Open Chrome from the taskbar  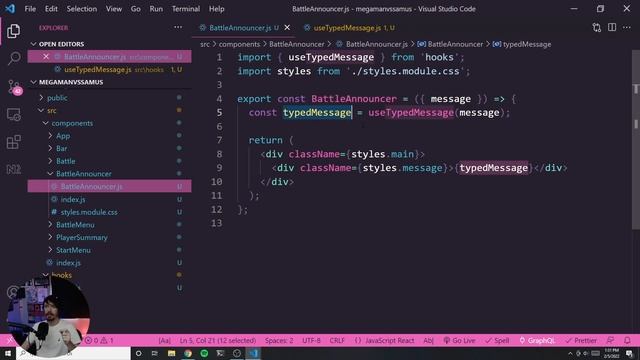click(188, 353)
